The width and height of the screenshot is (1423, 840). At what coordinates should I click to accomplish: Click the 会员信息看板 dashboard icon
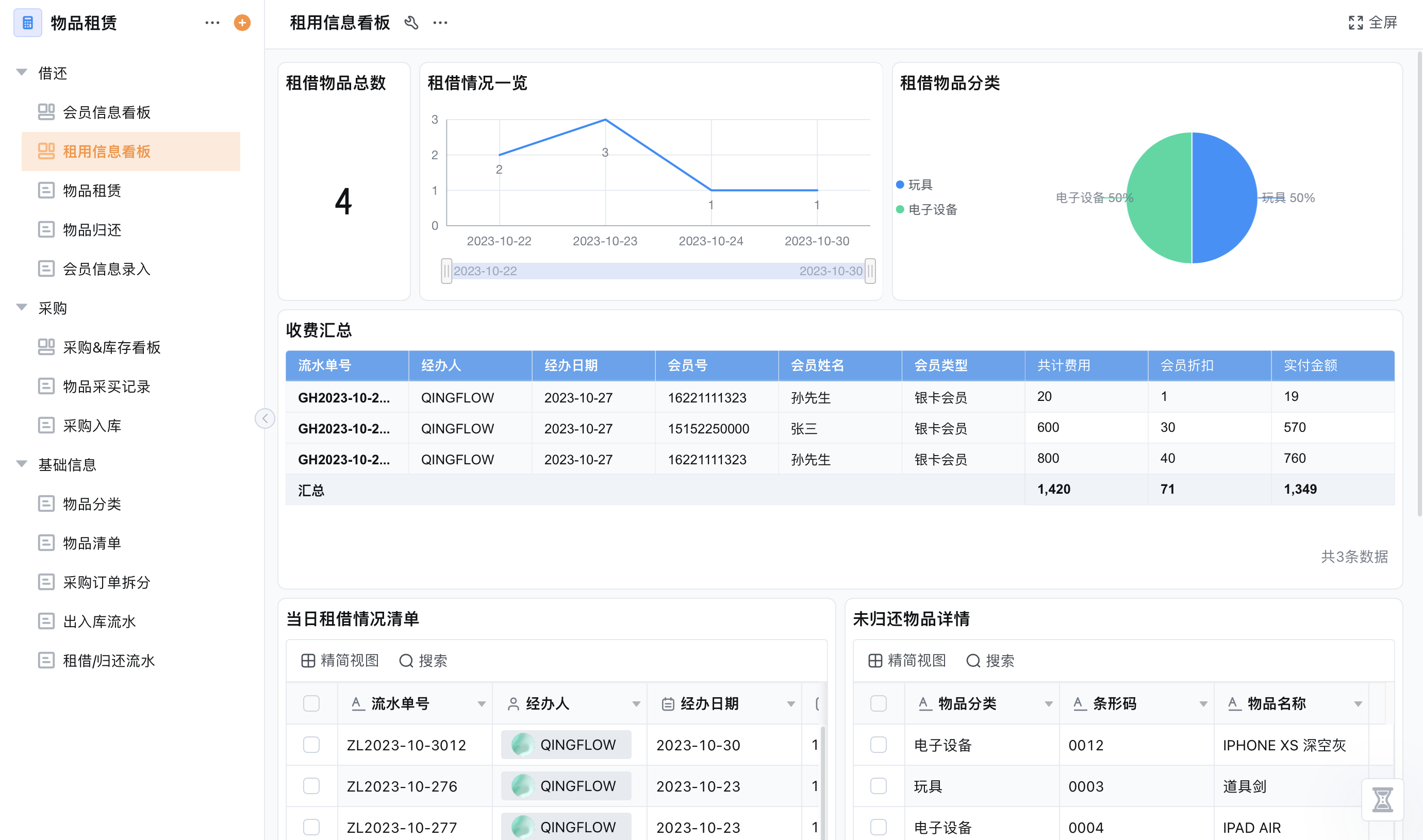[46, 112]
